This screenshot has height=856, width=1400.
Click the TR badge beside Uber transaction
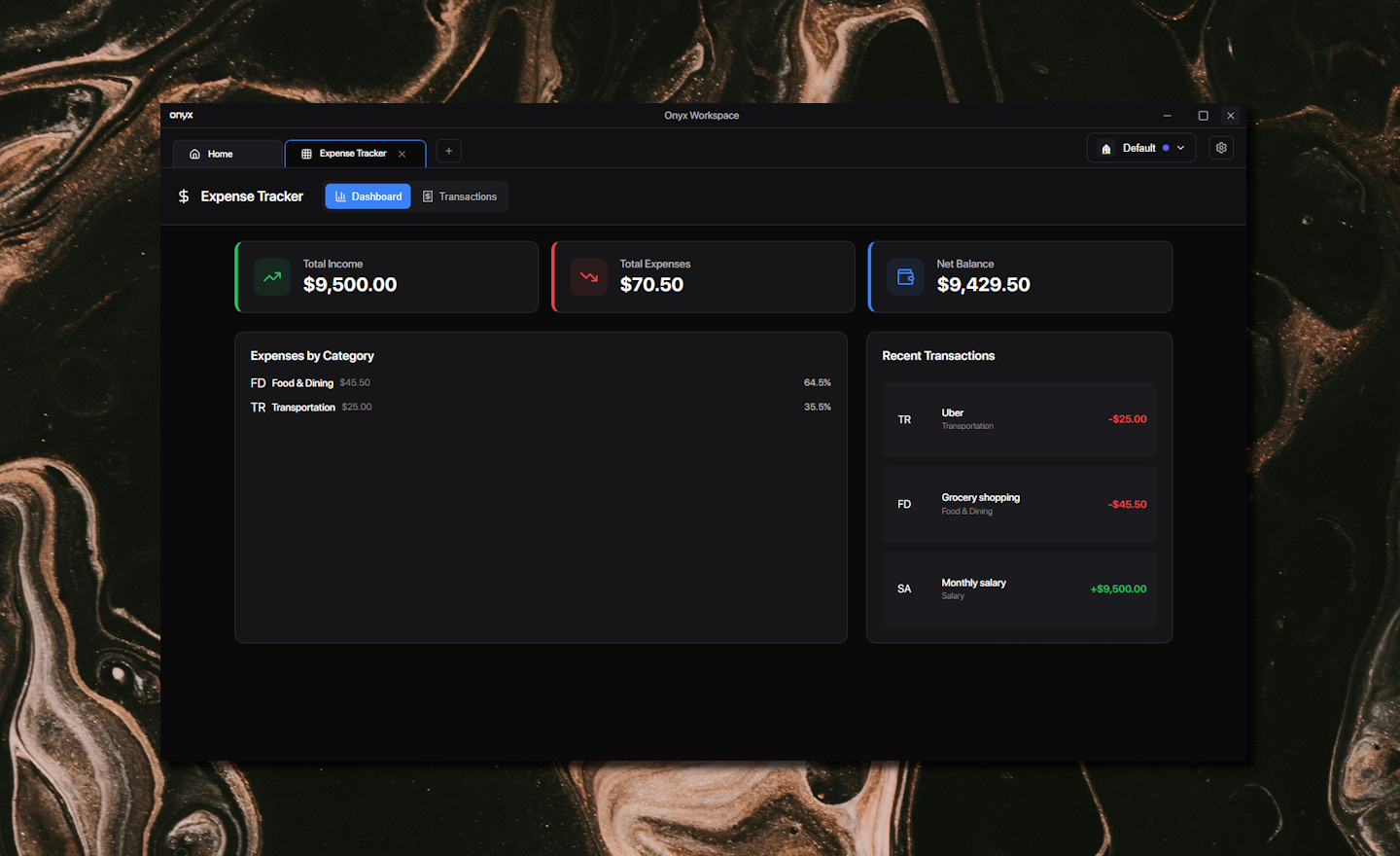click(x=904, y=420)
